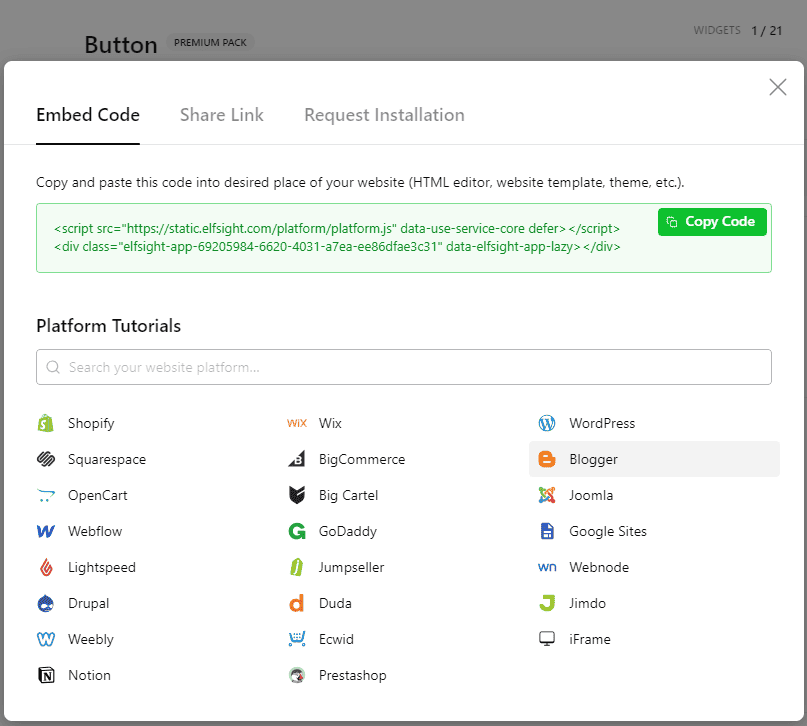Viewport: 807px width, 726px height.
Task: Click the PREMIUM PACK badge
Action: coord(210,43)
